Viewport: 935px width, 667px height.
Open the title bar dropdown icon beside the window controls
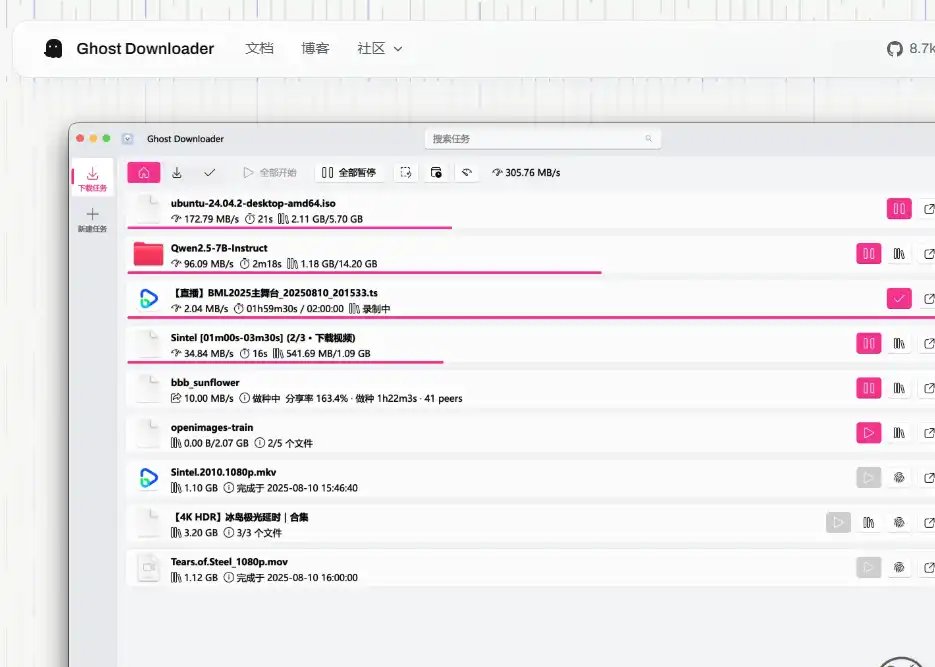127,139
